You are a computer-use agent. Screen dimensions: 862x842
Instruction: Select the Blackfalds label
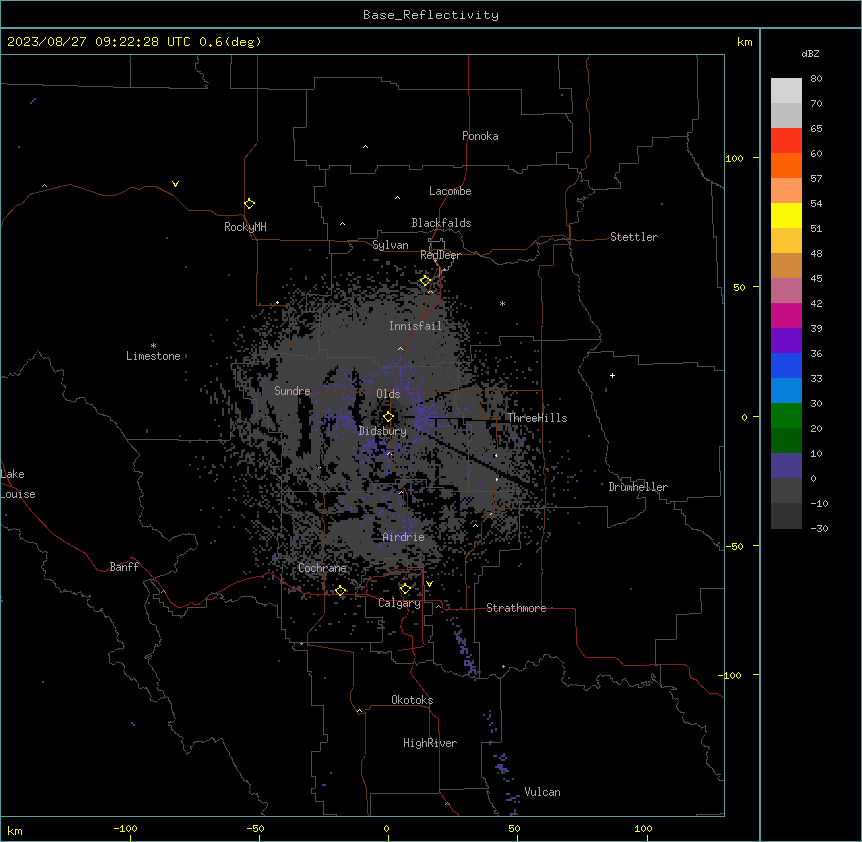coord(441,223)
